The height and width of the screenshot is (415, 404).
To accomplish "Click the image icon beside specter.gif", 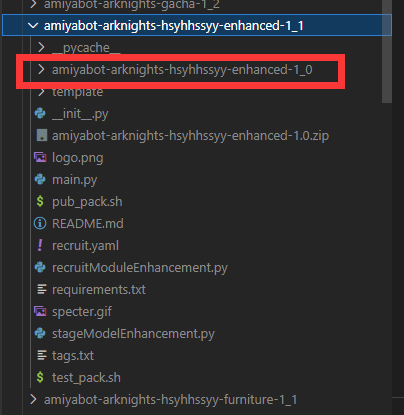I will [40, 311].
